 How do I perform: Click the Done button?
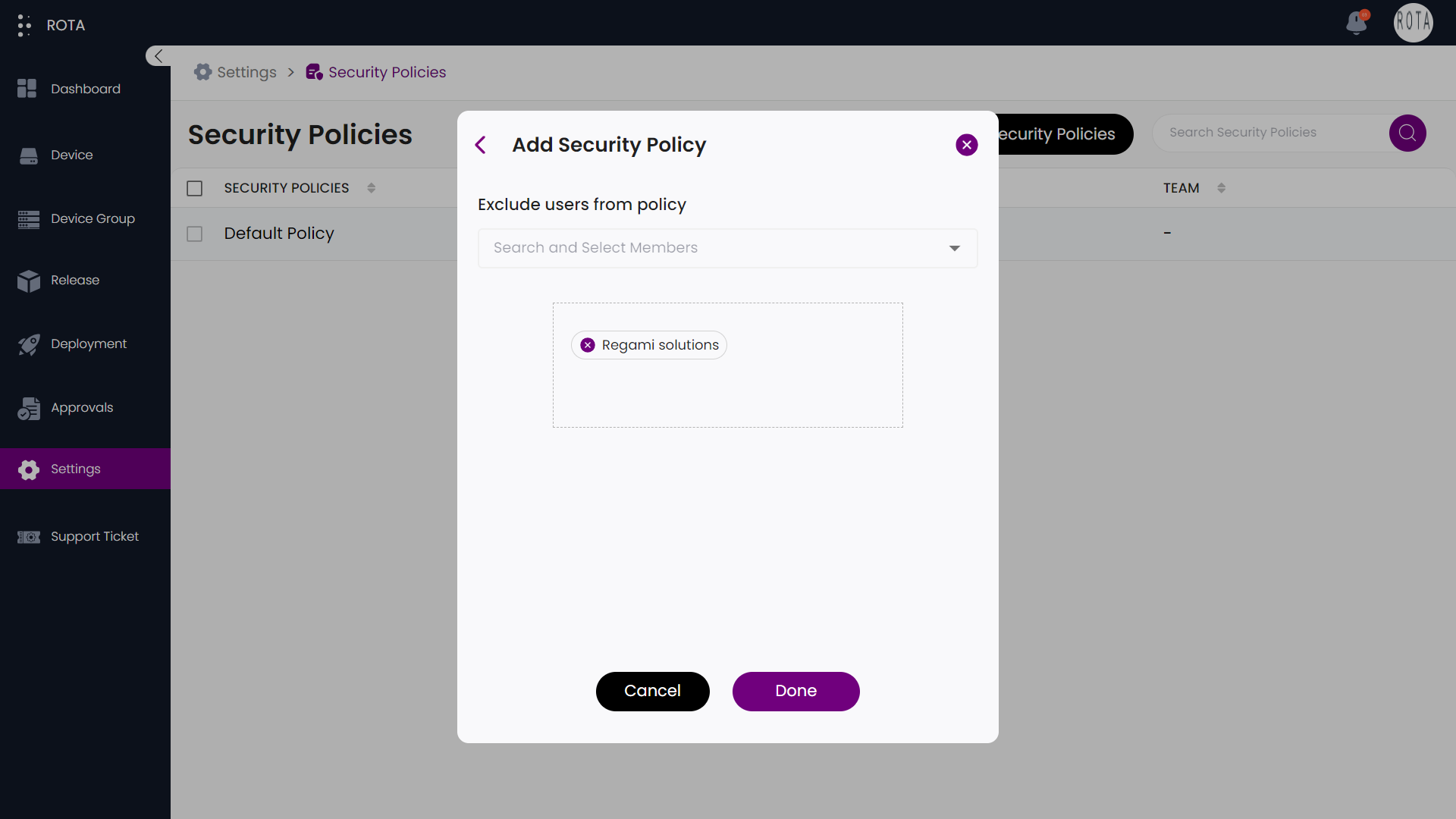796,691
